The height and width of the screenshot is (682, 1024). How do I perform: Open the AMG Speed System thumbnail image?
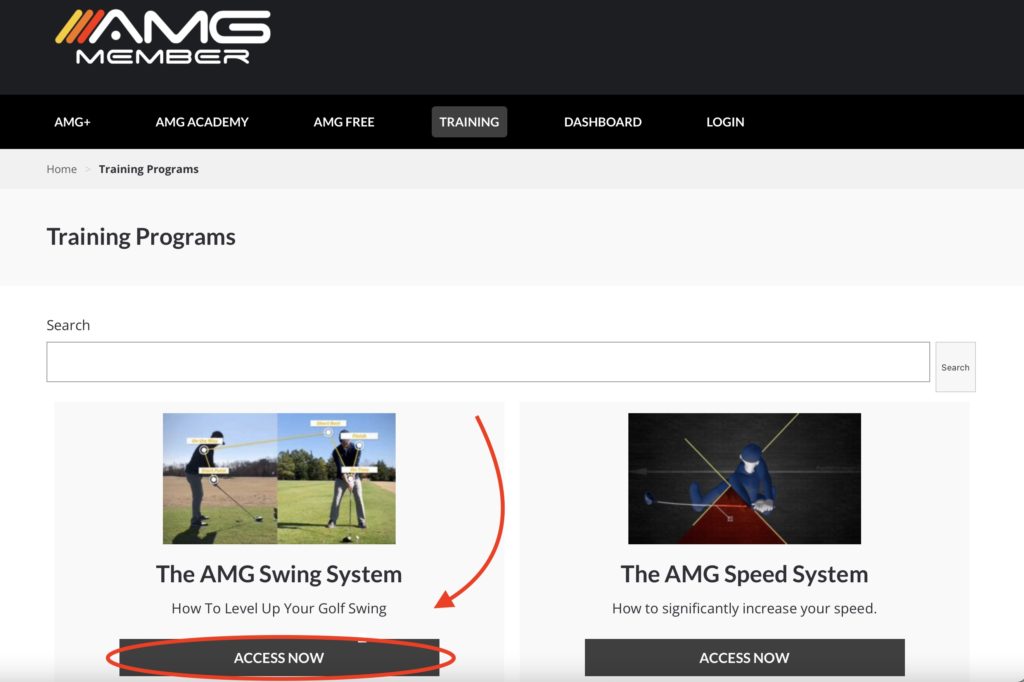point(744,478)
